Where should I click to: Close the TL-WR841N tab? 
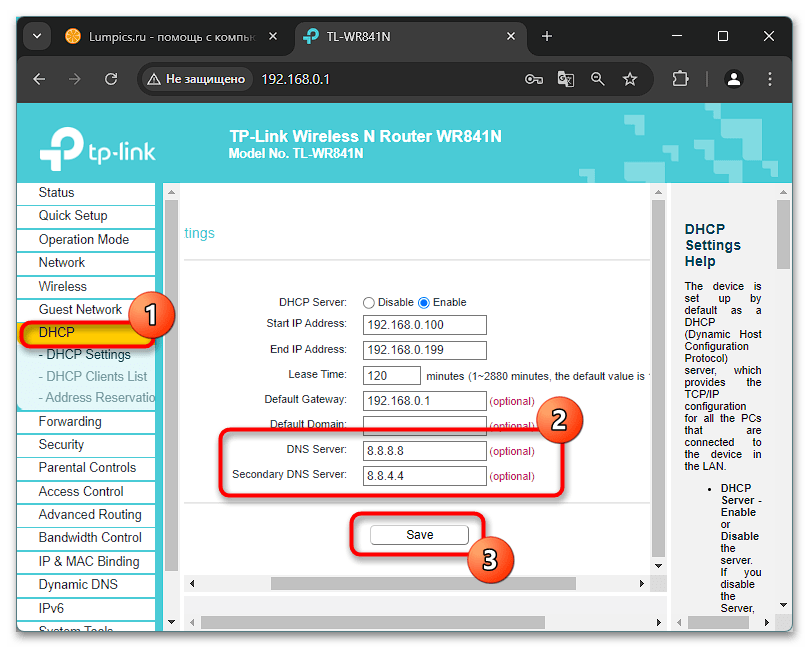click(511, 36)
